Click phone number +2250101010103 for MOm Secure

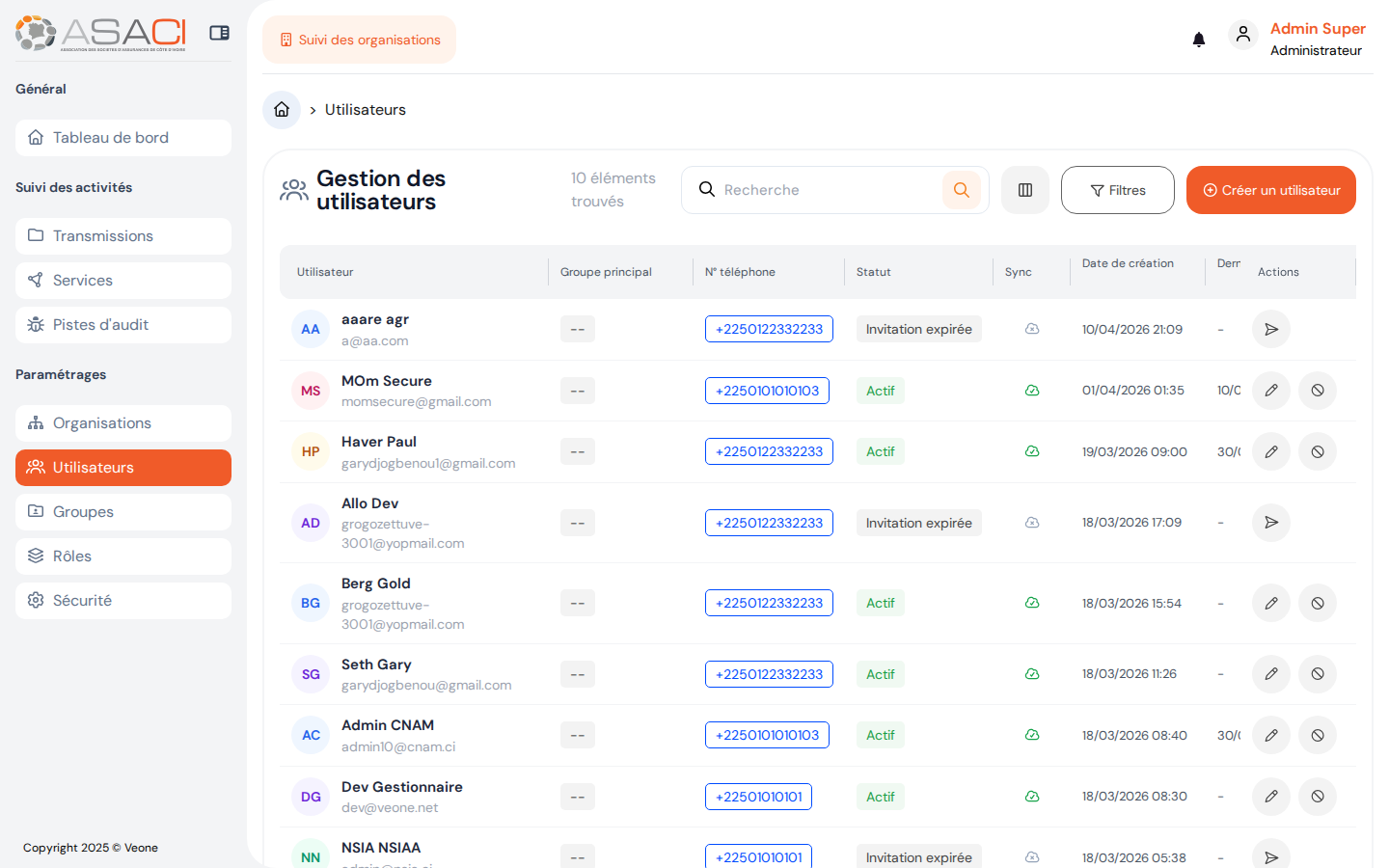click(x=767, y=391)
